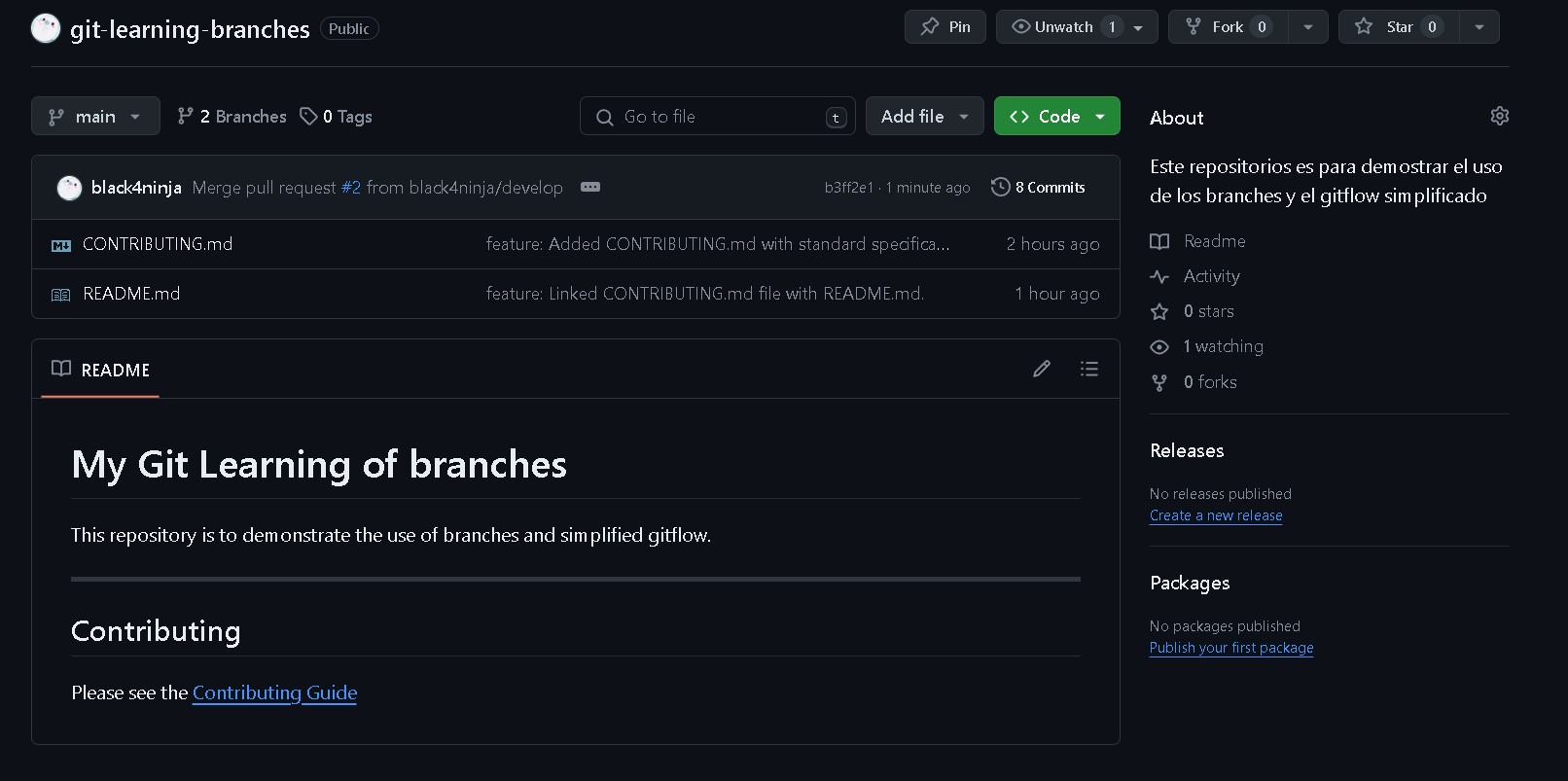
Task: Click the Tags icon showing 0 Tags
Action: (308, 117)
